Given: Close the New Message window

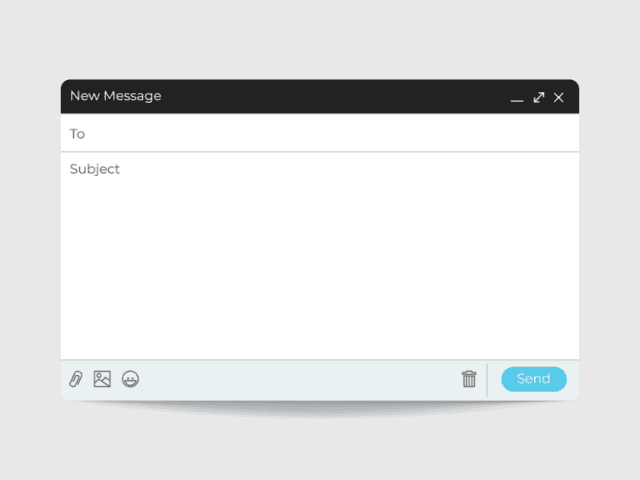Looking at the screenshot, I should (558, 98).
